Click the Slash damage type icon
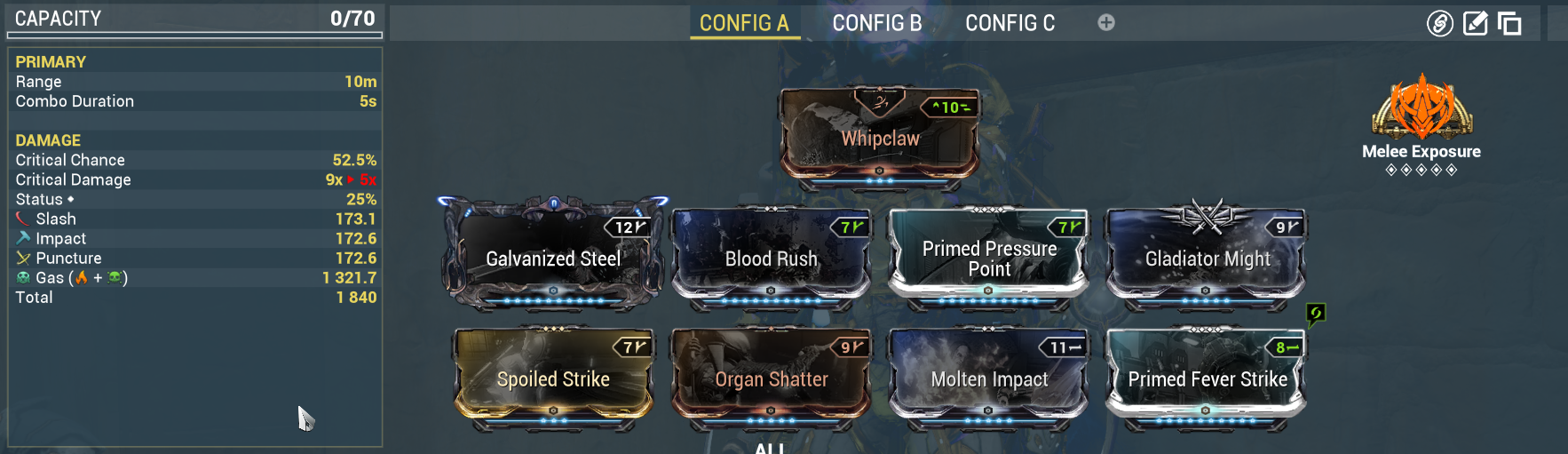 (x=23, y=219)
